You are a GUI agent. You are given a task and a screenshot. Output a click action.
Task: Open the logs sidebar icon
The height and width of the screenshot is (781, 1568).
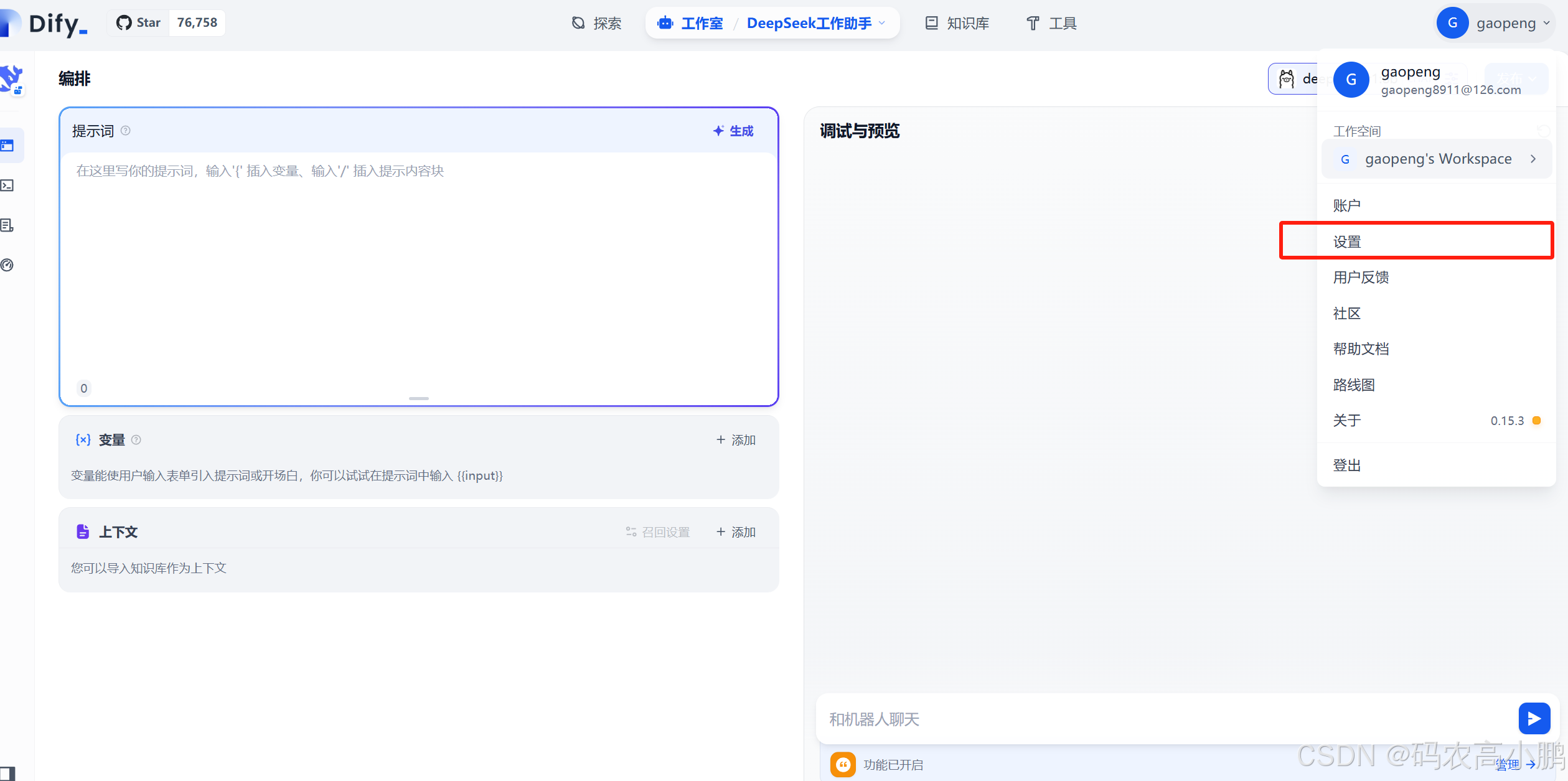click(8, 225)
